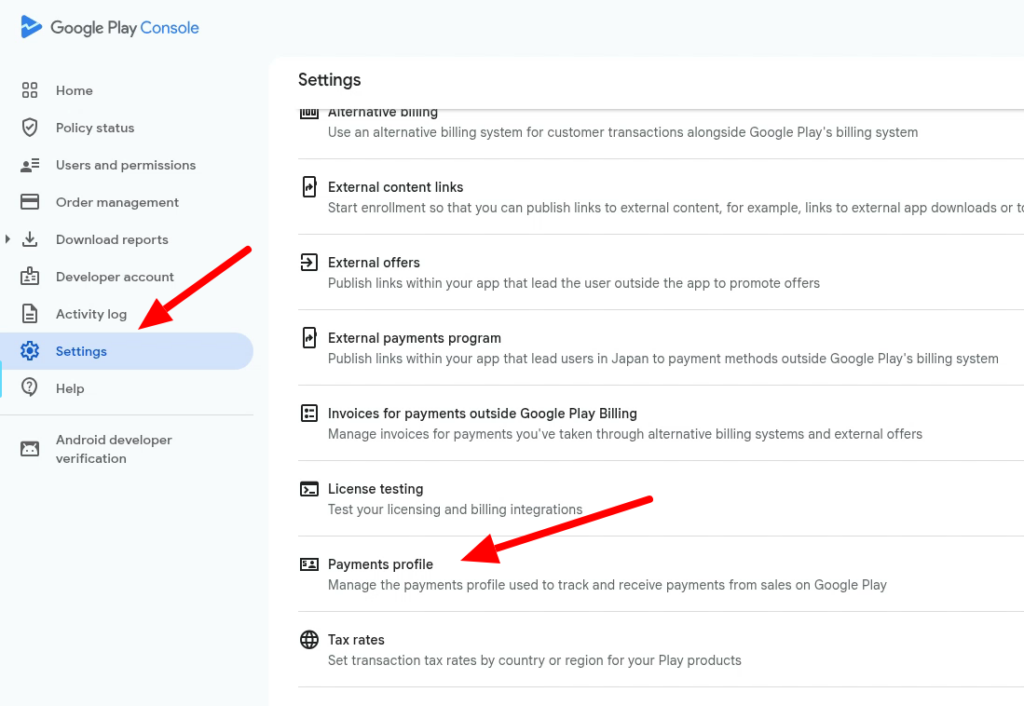Go to Download reports in sidebar

click(x=111, y=240)
